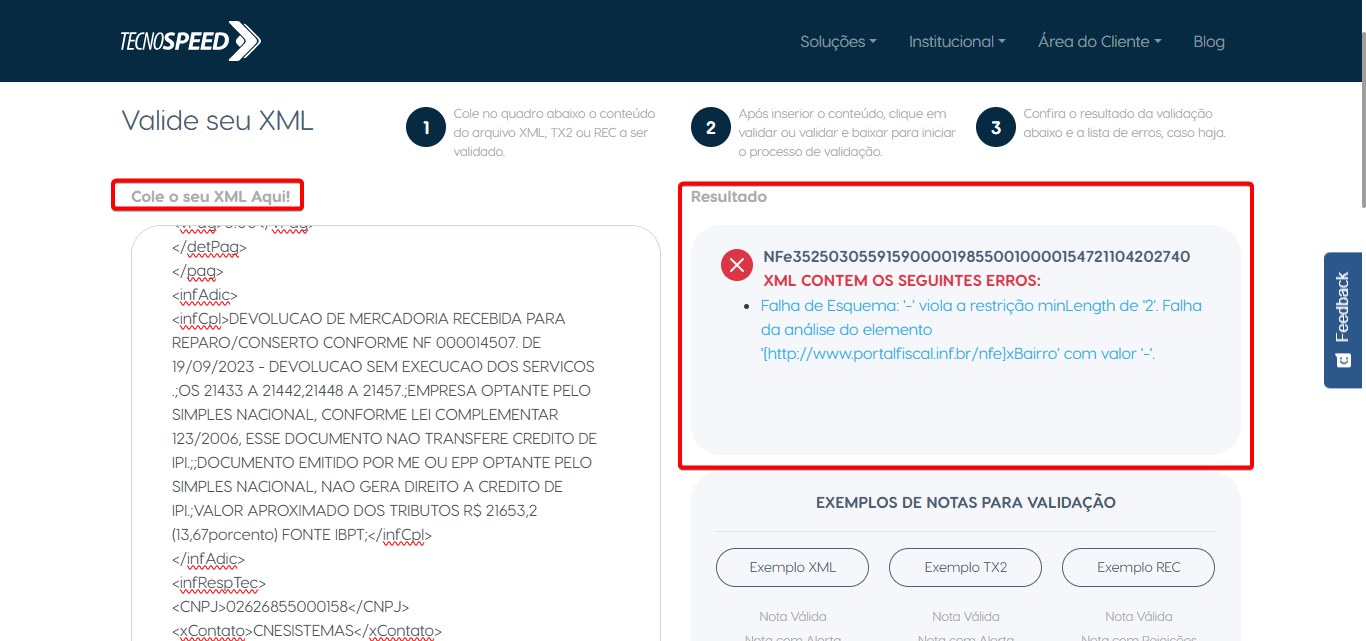Click the red X error icon

(x=737, y=265)
